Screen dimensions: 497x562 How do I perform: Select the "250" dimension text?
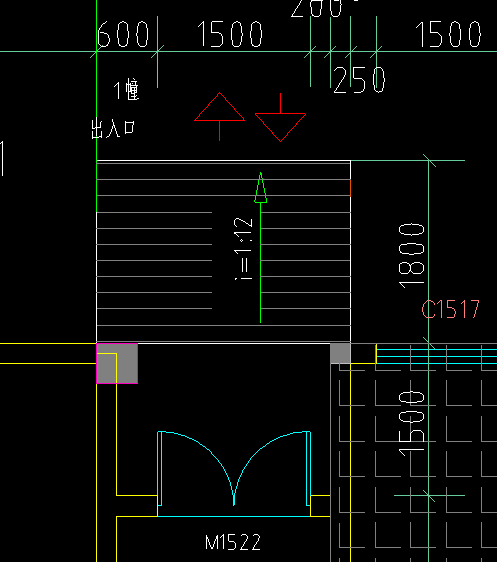(359, 80)
